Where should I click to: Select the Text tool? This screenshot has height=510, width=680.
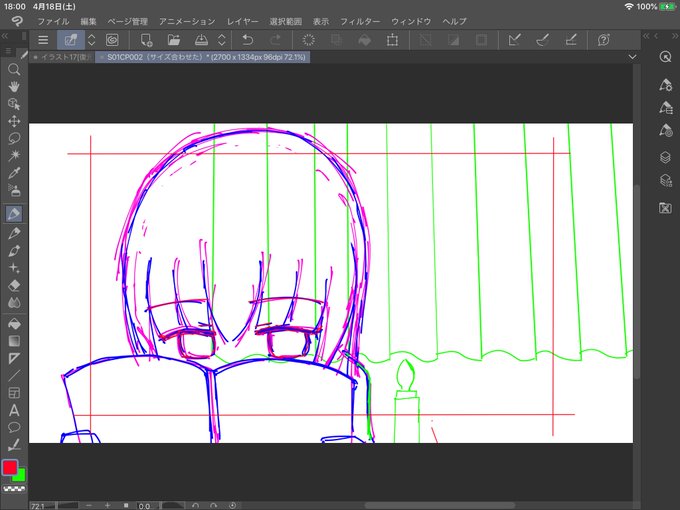(14, 410)
